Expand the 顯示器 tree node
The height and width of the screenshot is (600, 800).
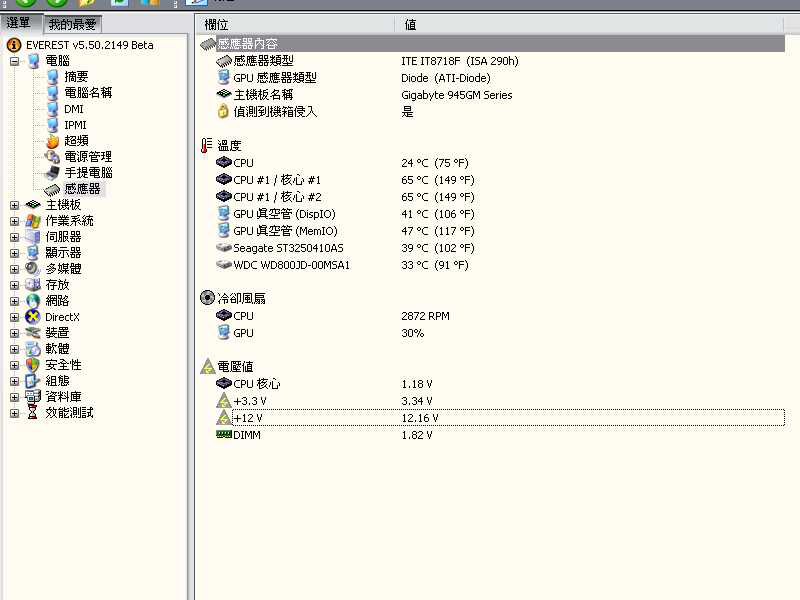[x=15, y=253]
